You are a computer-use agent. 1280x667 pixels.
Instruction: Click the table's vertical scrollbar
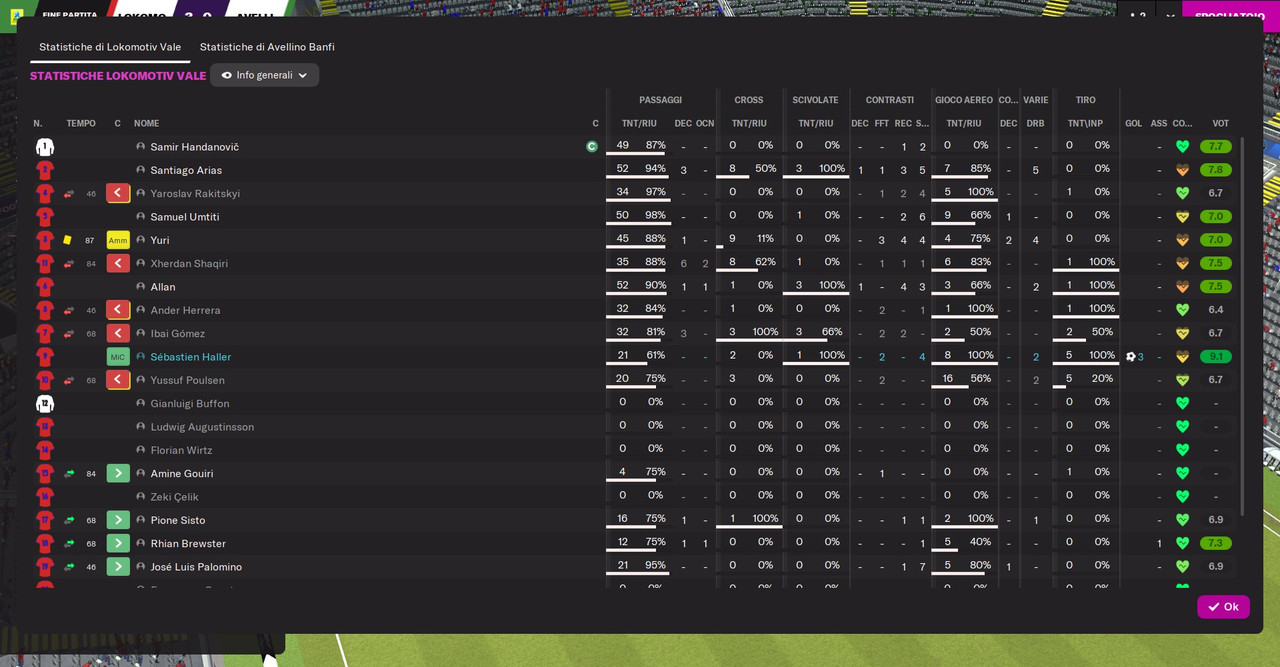pos(1243,327)
